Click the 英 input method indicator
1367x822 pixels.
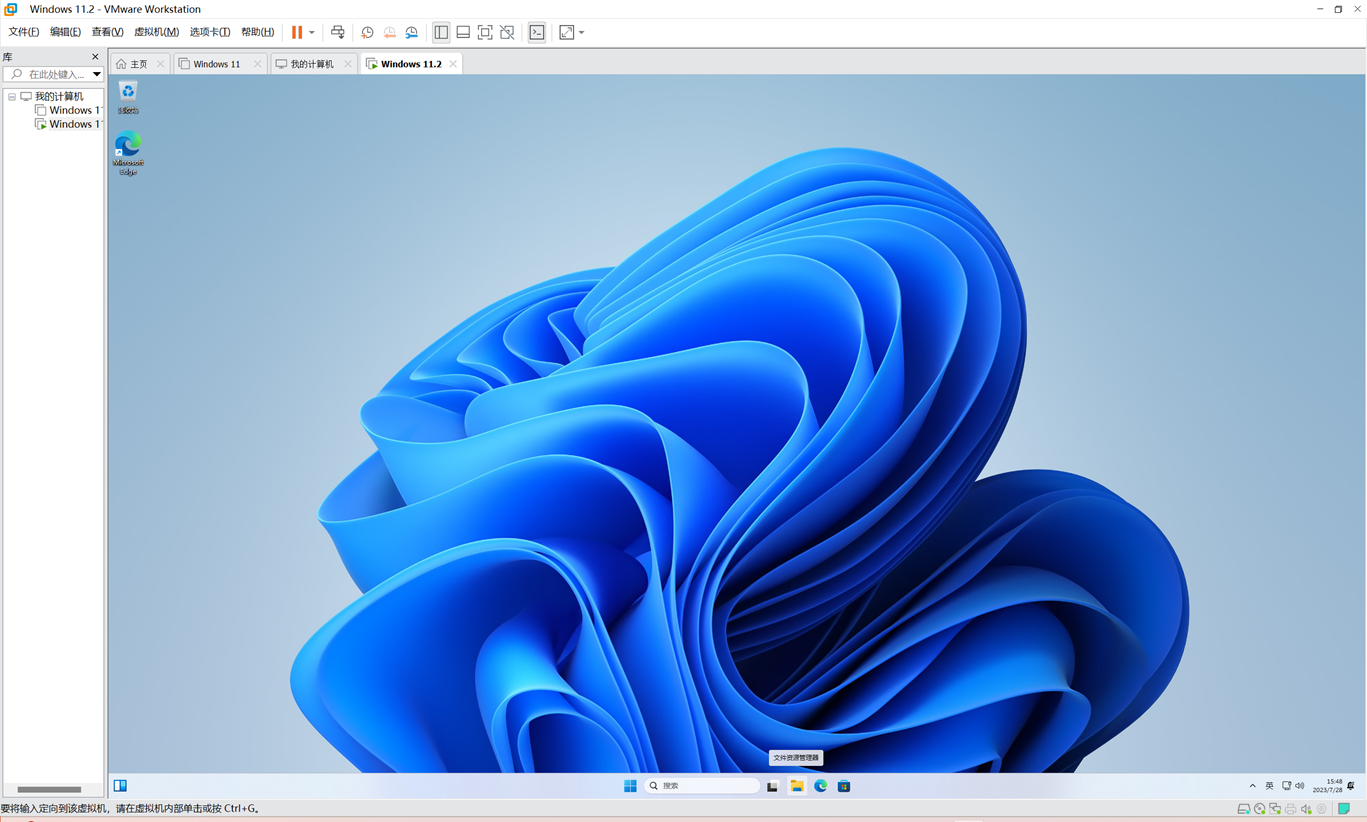tap(1269, 786)
